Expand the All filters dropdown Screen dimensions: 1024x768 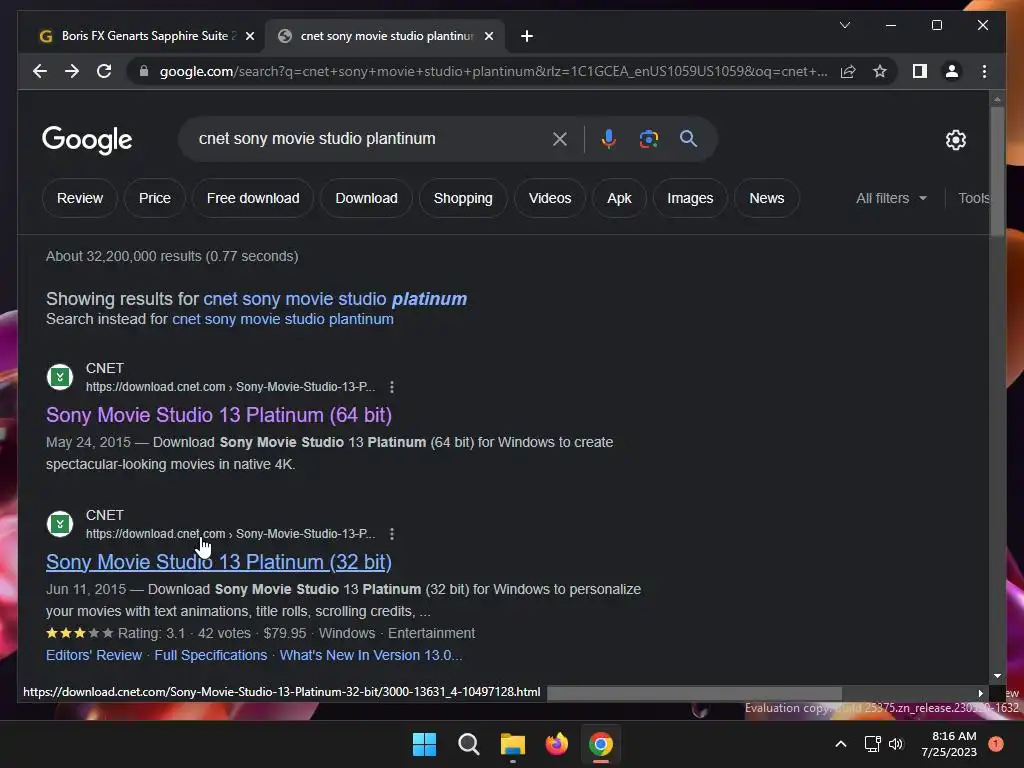[x=891, y=198]
